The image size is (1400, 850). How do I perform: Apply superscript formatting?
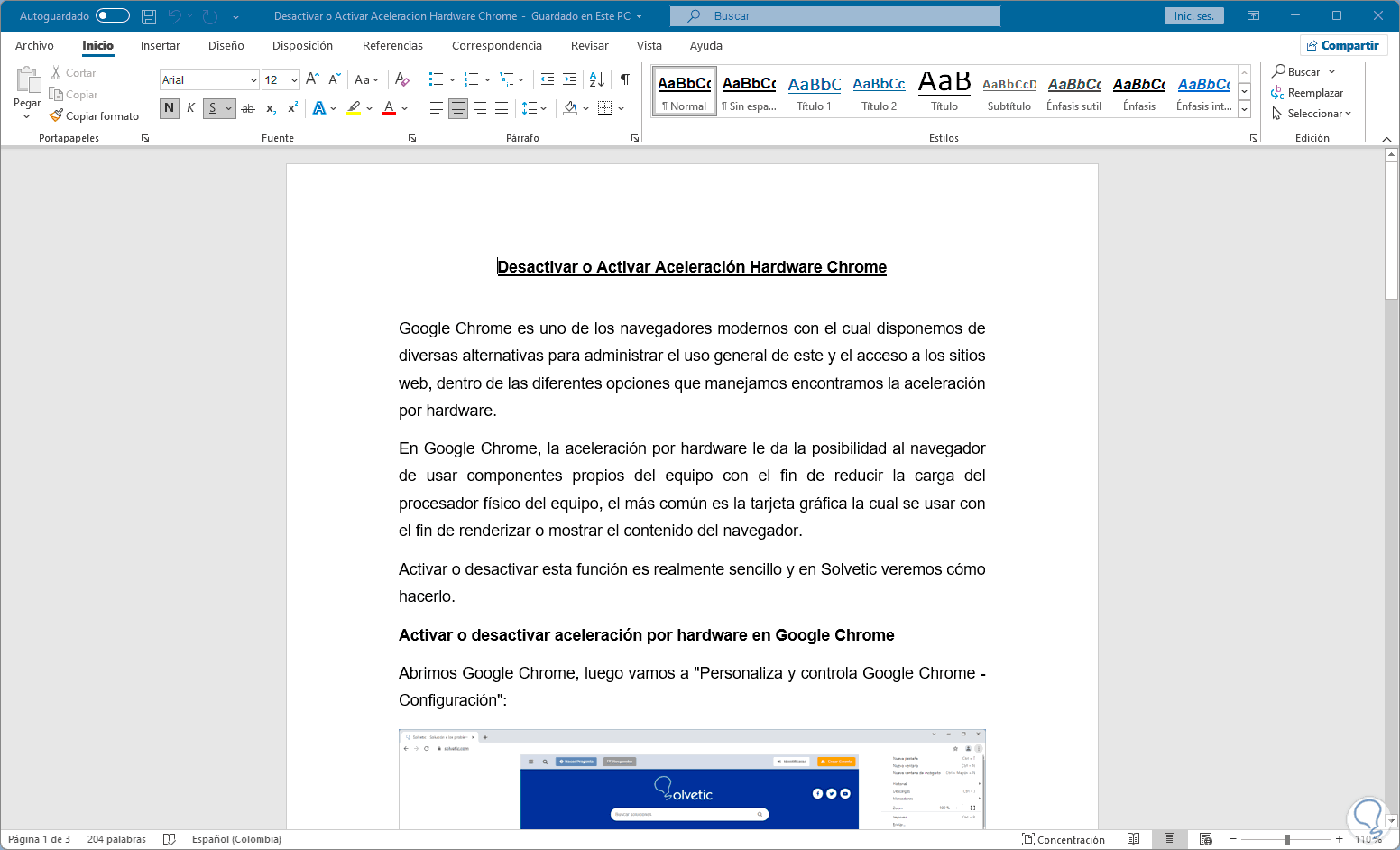292,108
